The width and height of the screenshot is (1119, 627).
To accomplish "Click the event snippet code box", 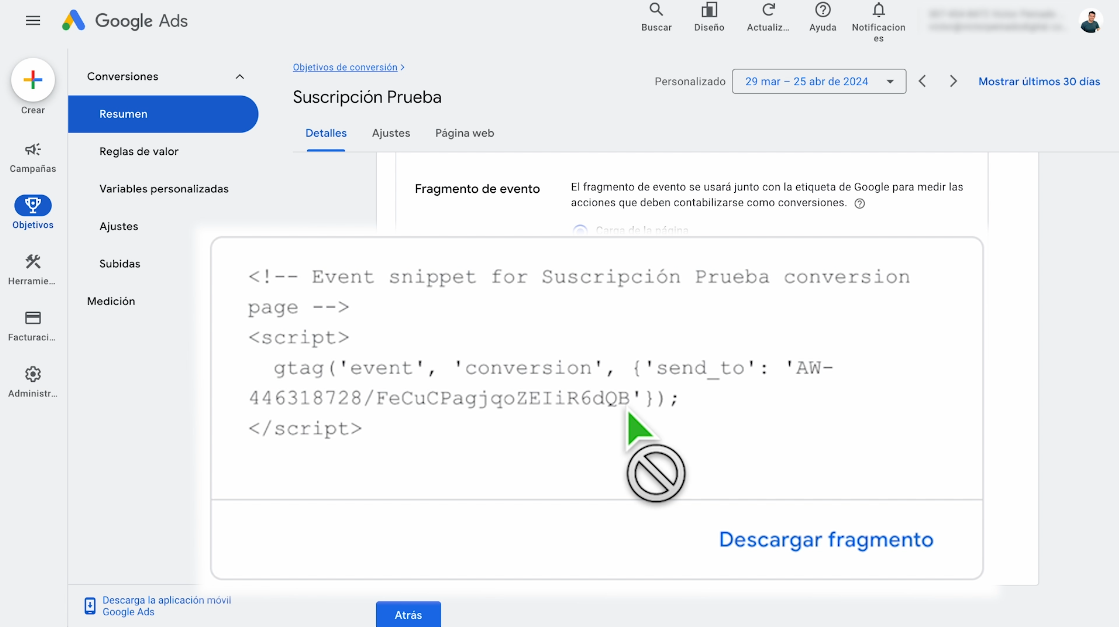I will point(597,368).
